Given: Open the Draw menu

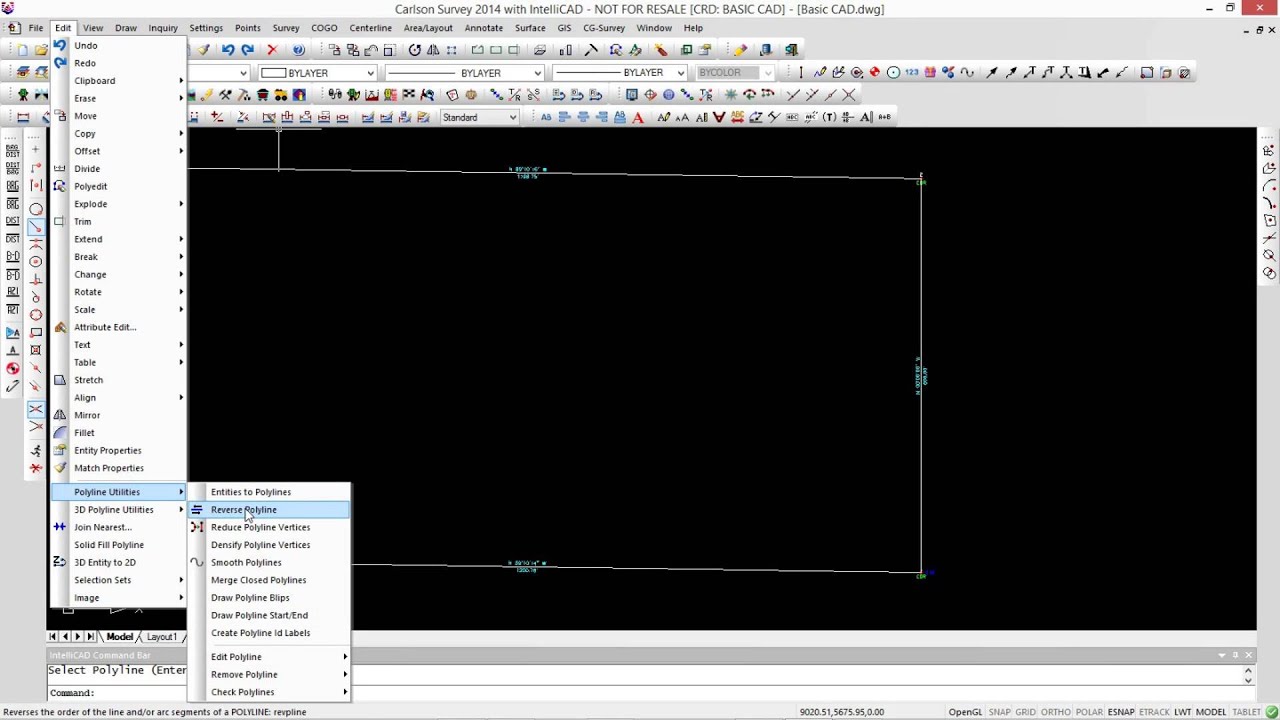Looking at the screenshot, I should [126, 28].
